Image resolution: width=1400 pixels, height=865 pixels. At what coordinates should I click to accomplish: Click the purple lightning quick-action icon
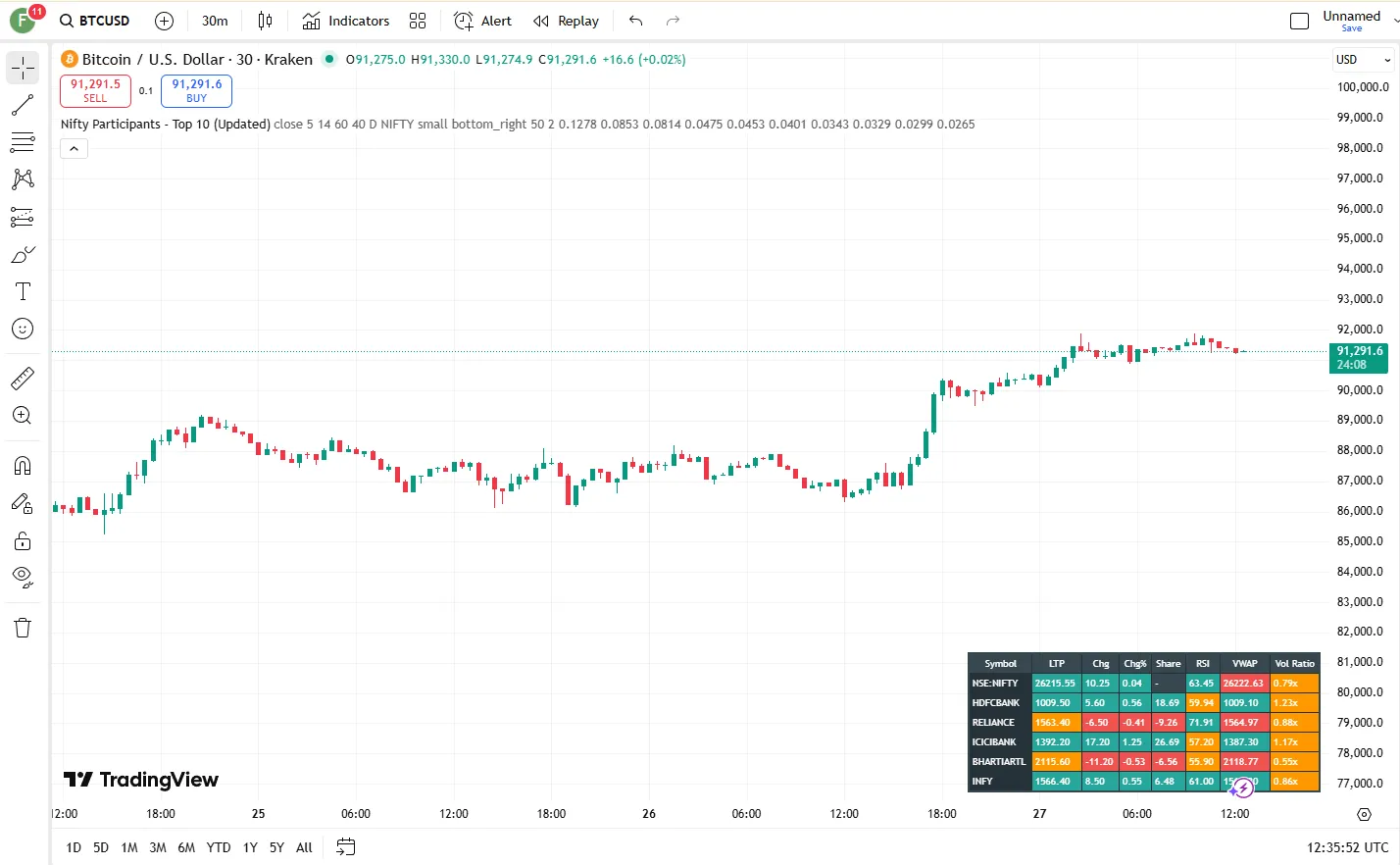tap(1242, 788)
